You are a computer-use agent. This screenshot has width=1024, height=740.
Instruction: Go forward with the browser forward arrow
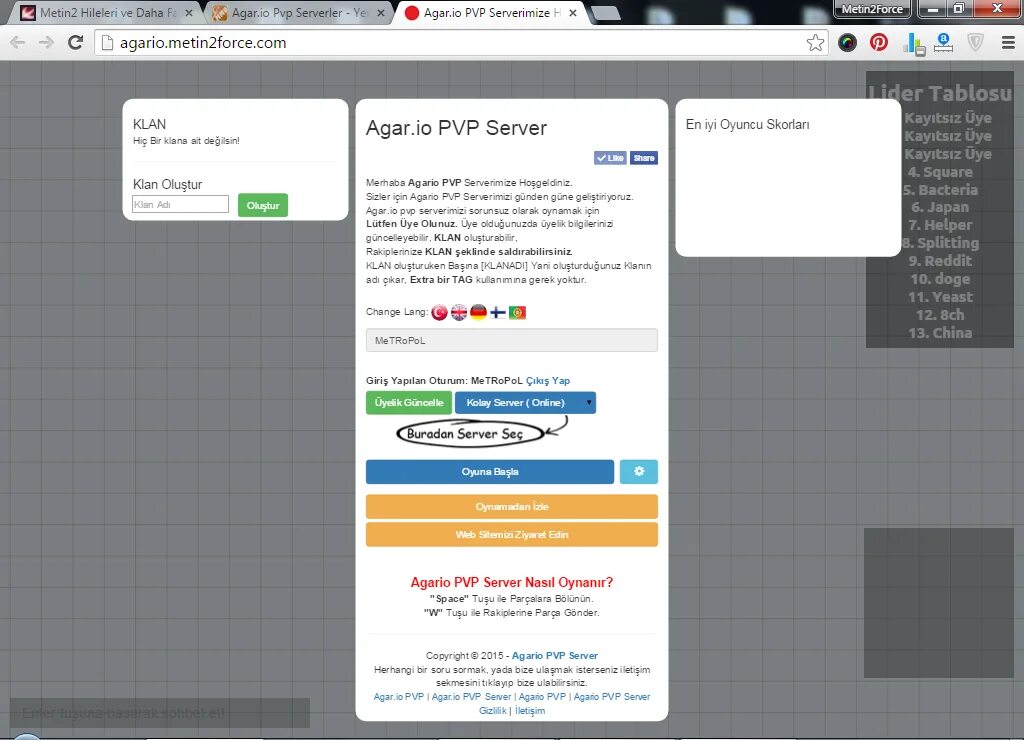coord(46,43)
